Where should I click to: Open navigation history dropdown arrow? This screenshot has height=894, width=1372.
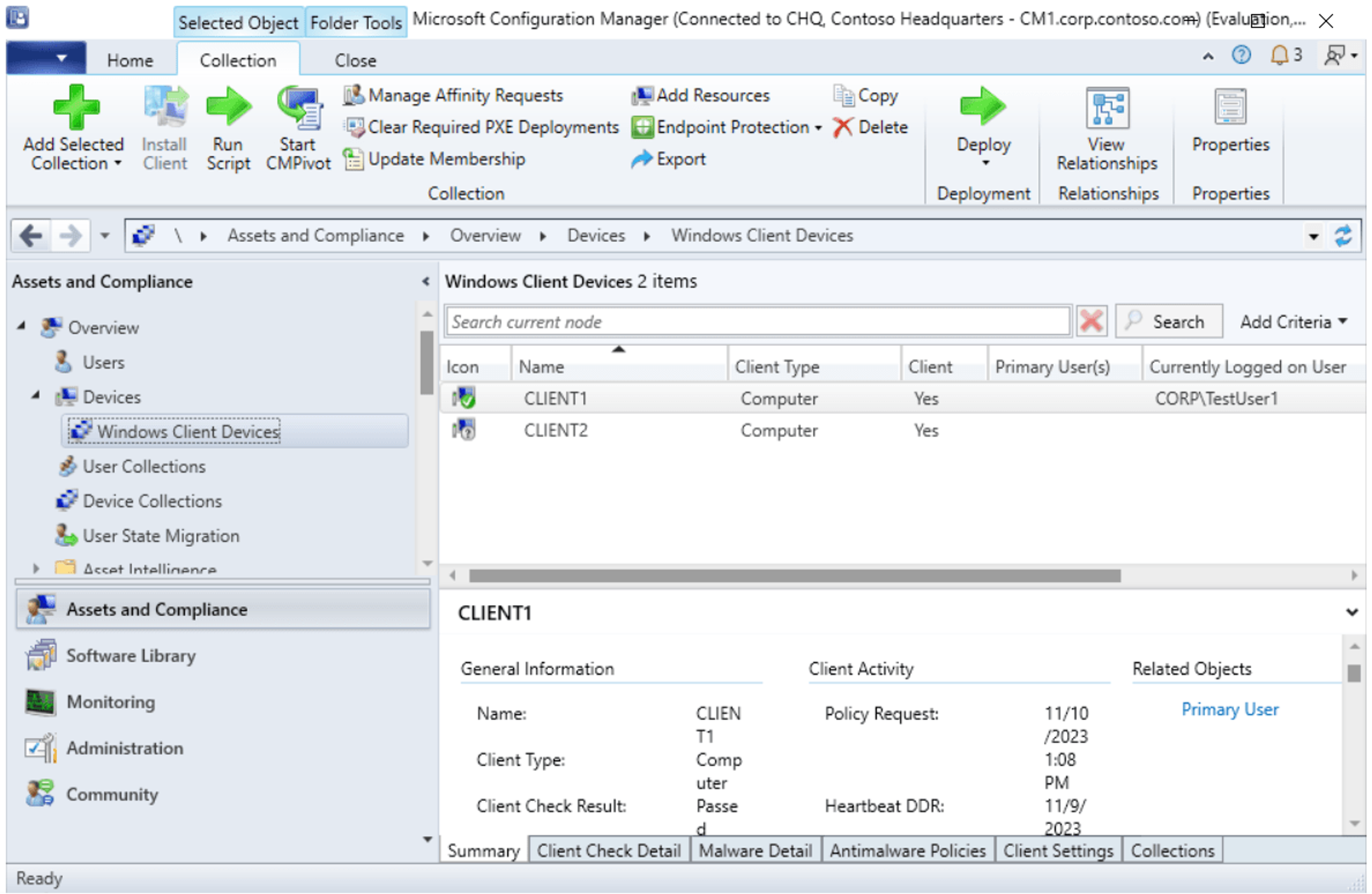click(105, 236)
